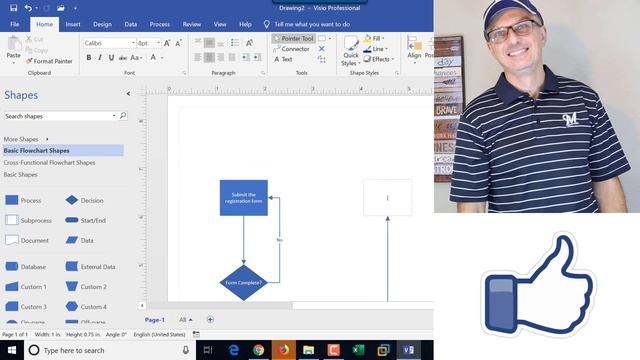Switch to the Process tab
640x360 pixels.
160,24
